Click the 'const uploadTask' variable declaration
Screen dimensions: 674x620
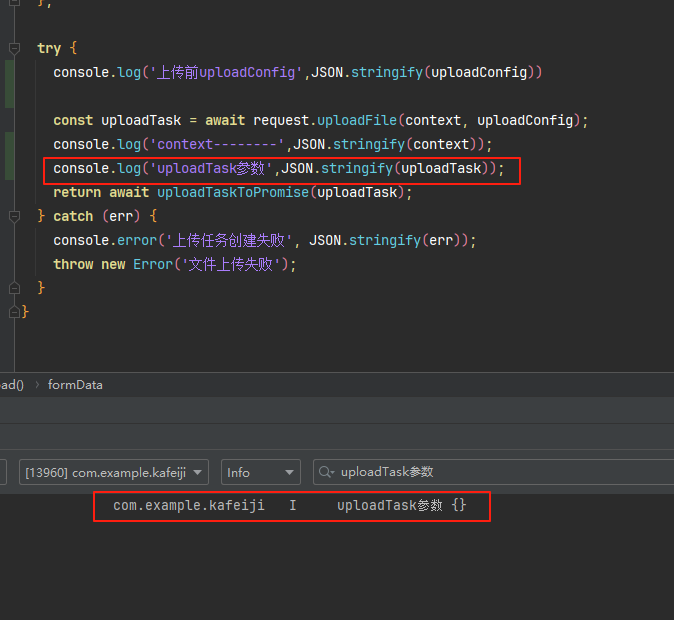[x=117, y=120]
